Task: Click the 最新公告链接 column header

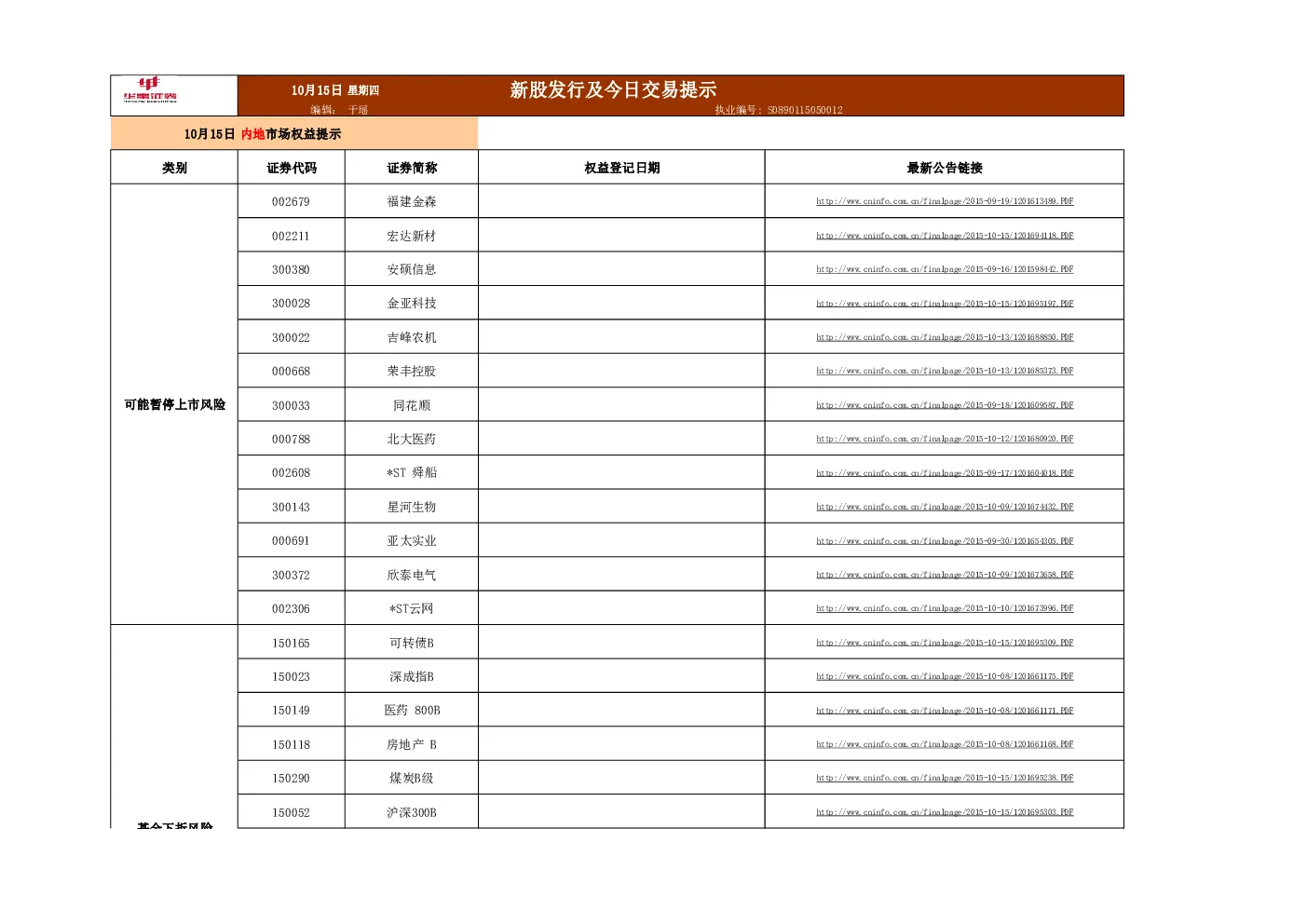Action: tap(945, 168)
